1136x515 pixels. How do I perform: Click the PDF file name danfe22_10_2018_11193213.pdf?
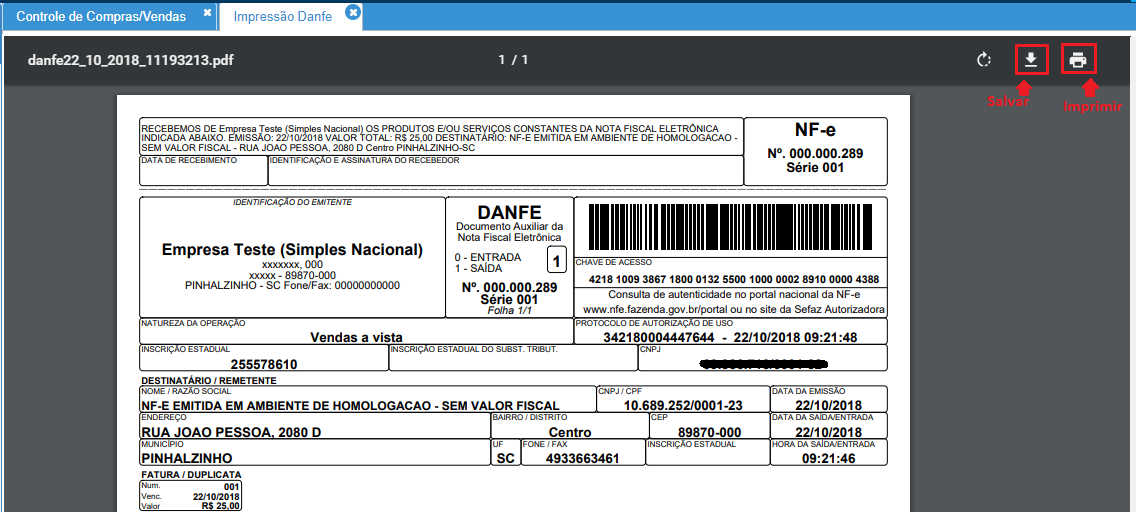[x=130, y=60]
